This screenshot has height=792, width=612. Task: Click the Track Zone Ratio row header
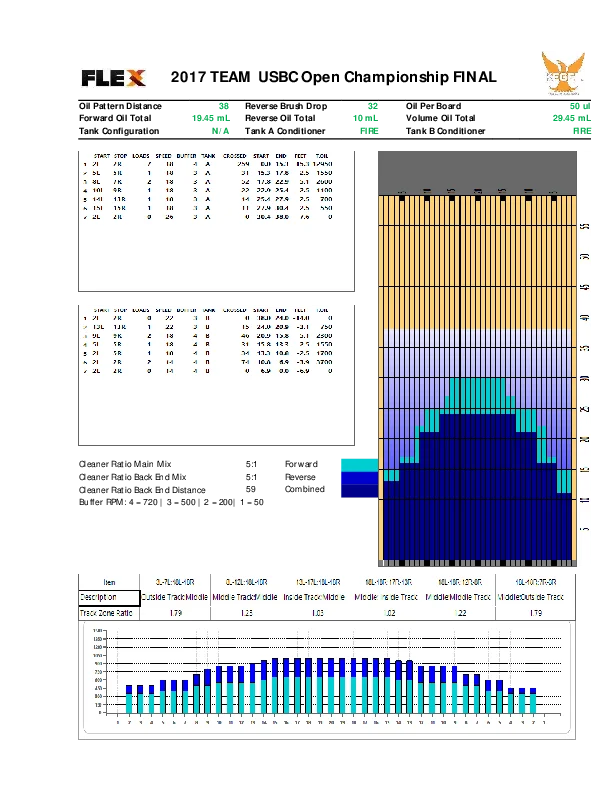[109, 613]
